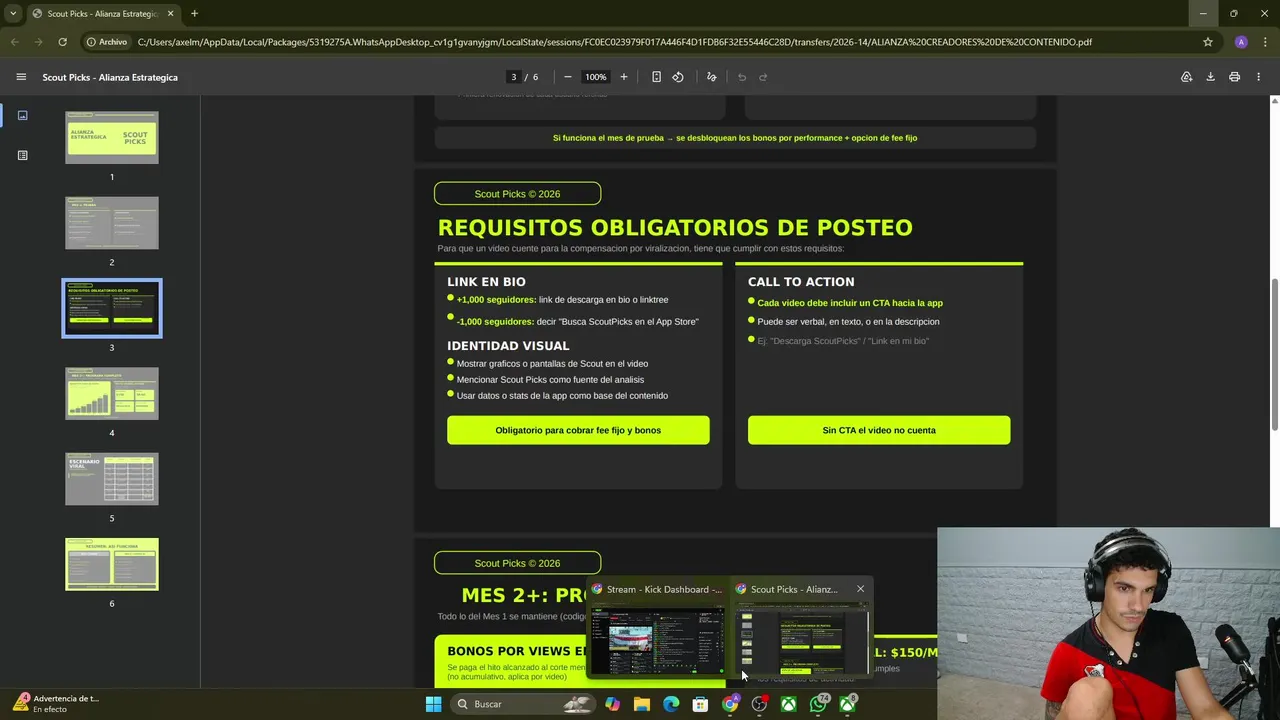This screenshot has width=1280, height=720.
Task: Zoom in with the plus icon
Action: click(624, 77)
